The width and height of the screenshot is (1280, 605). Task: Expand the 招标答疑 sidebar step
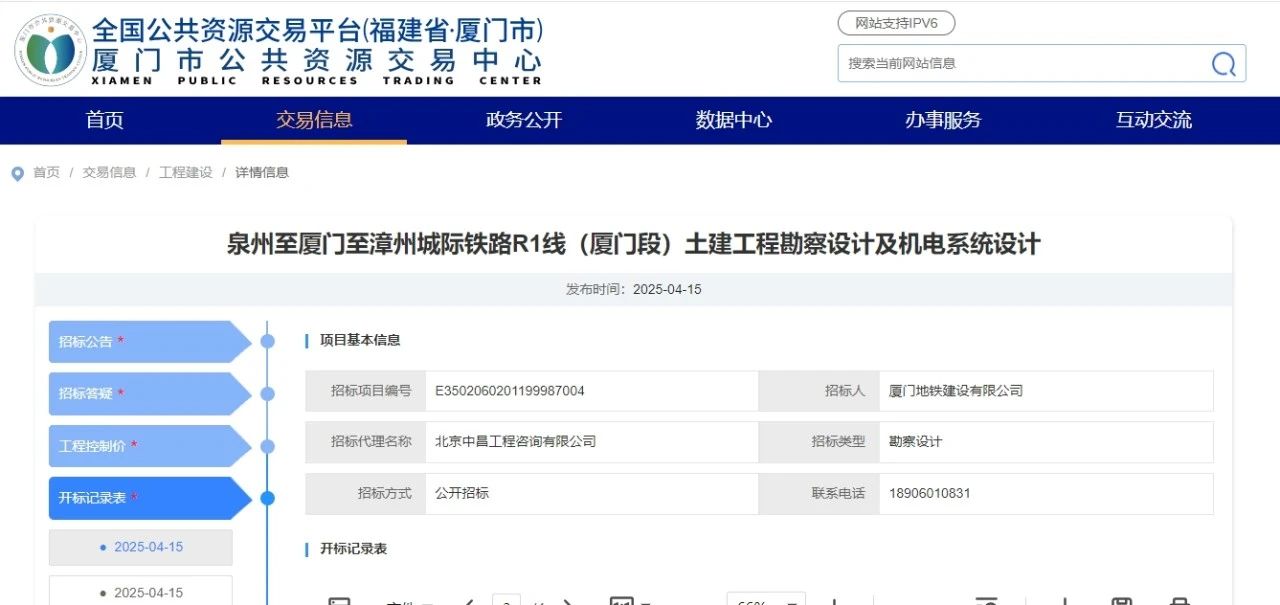tap(150, 394)
